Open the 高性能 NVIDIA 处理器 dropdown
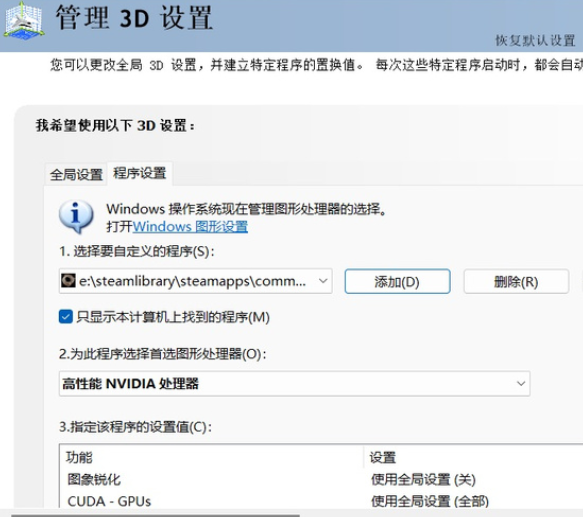This screenshot has width=583, height=517. click(x=294, y=383)
